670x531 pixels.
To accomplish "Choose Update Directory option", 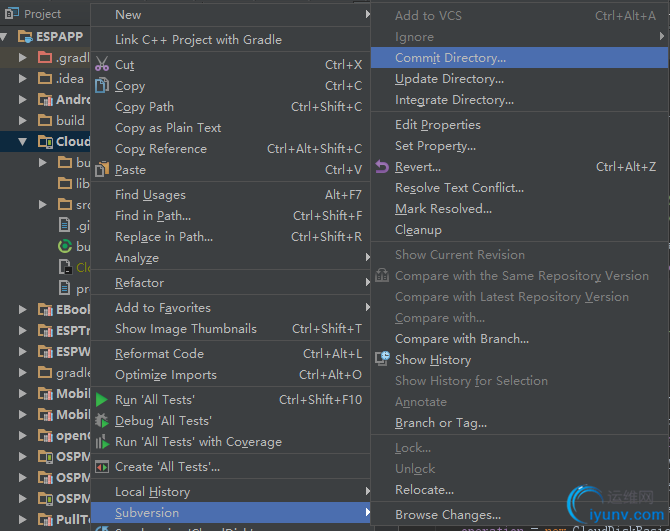I will 449,79.
